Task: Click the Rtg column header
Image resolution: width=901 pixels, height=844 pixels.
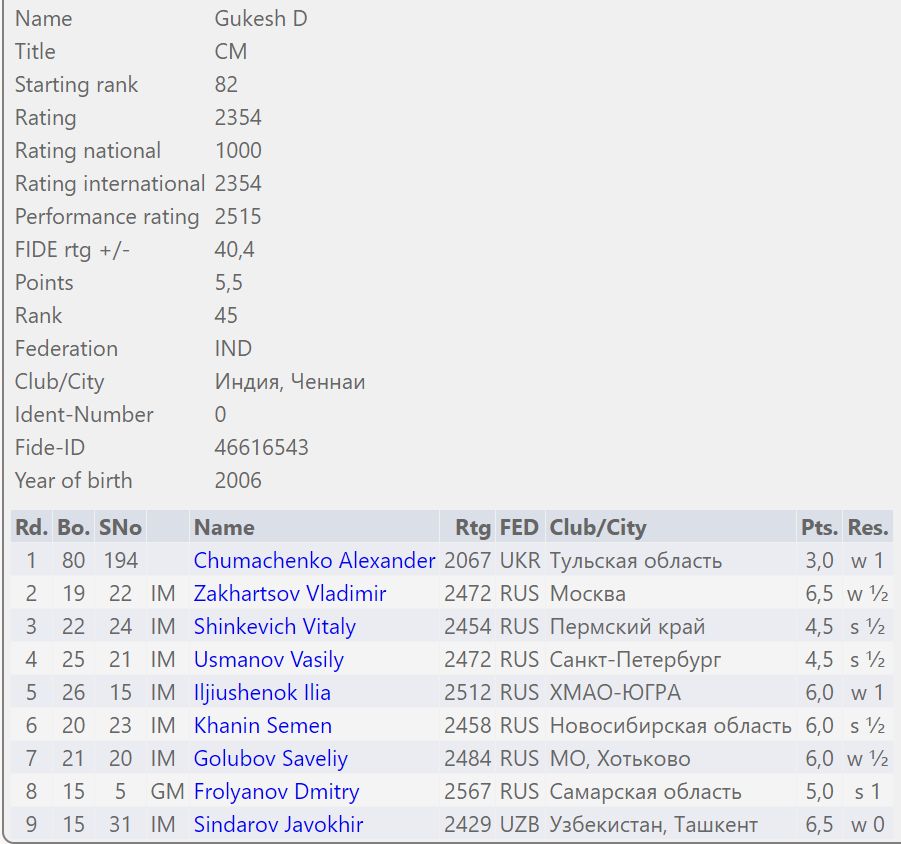Action: 473,527
